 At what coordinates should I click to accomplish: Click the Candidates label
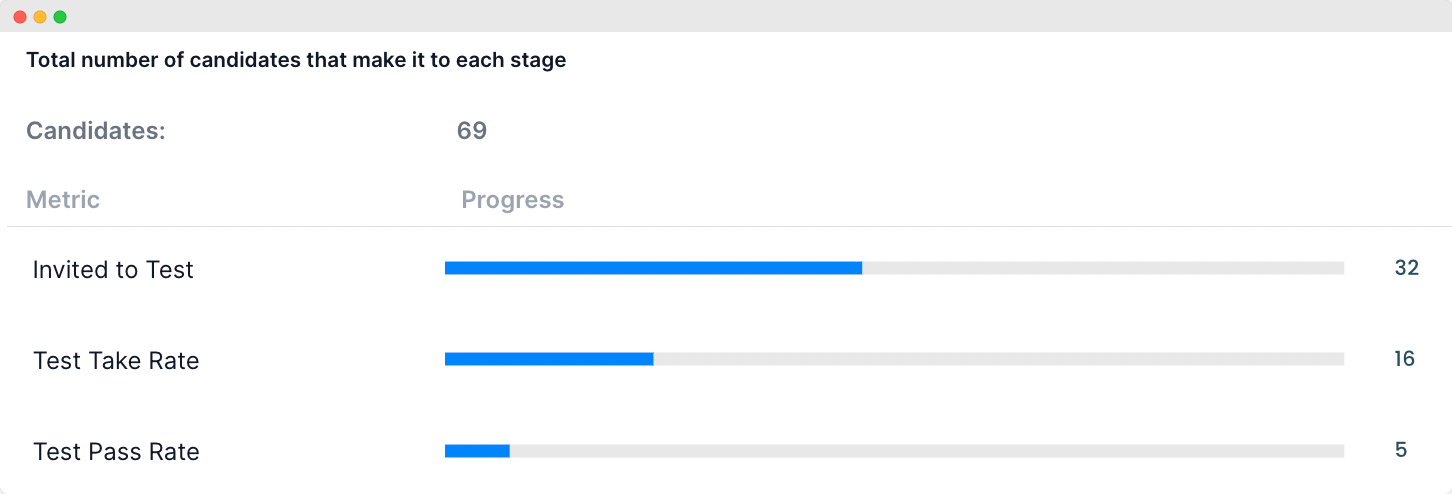tap(96, 131)
